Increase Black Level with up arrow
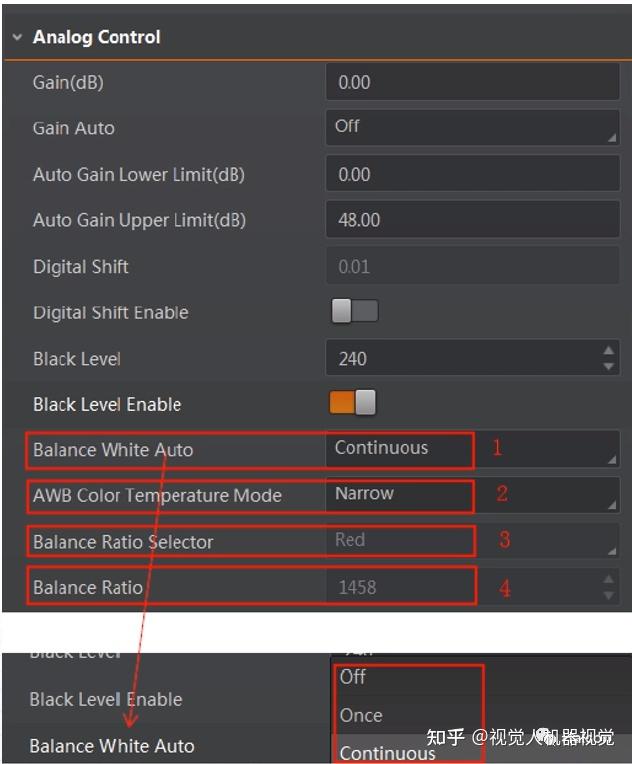This screenshot has height=764, width=632. pyautogui.click(x=609, y=351)
